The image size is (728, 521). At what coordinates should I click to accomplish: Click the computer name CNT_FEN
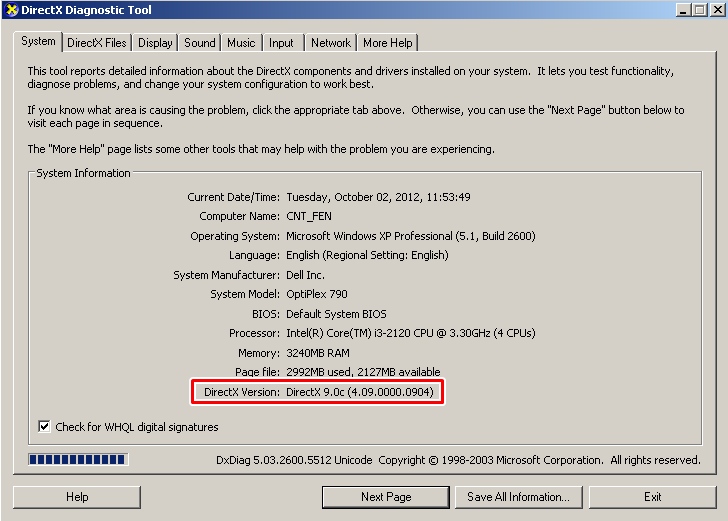(309, 216)
